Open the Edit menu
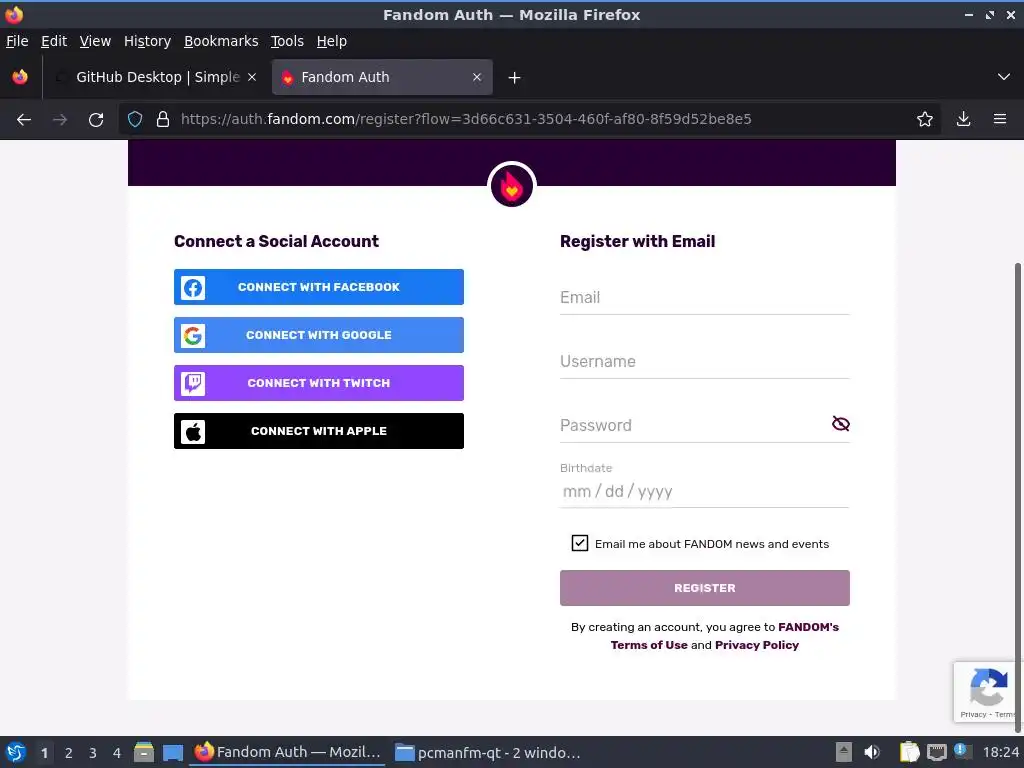The height and width of the screenshot is (768, 1024). tap(54, 41)
